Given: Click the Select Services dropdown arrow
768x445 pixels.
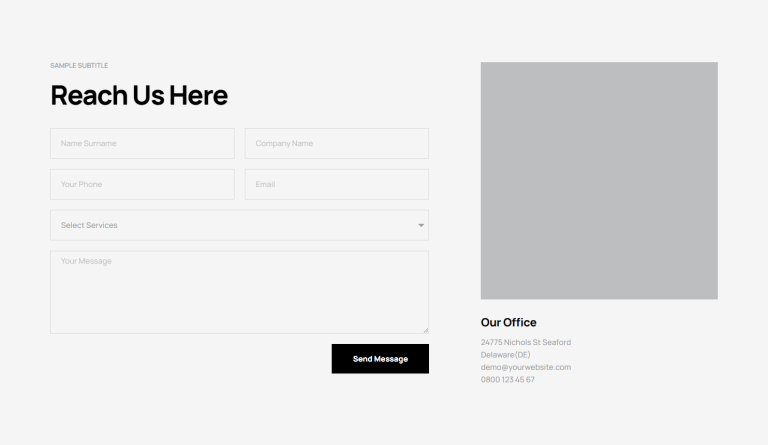Looking at the screenshot, I should pyautogui.click(x=421, y=225).
